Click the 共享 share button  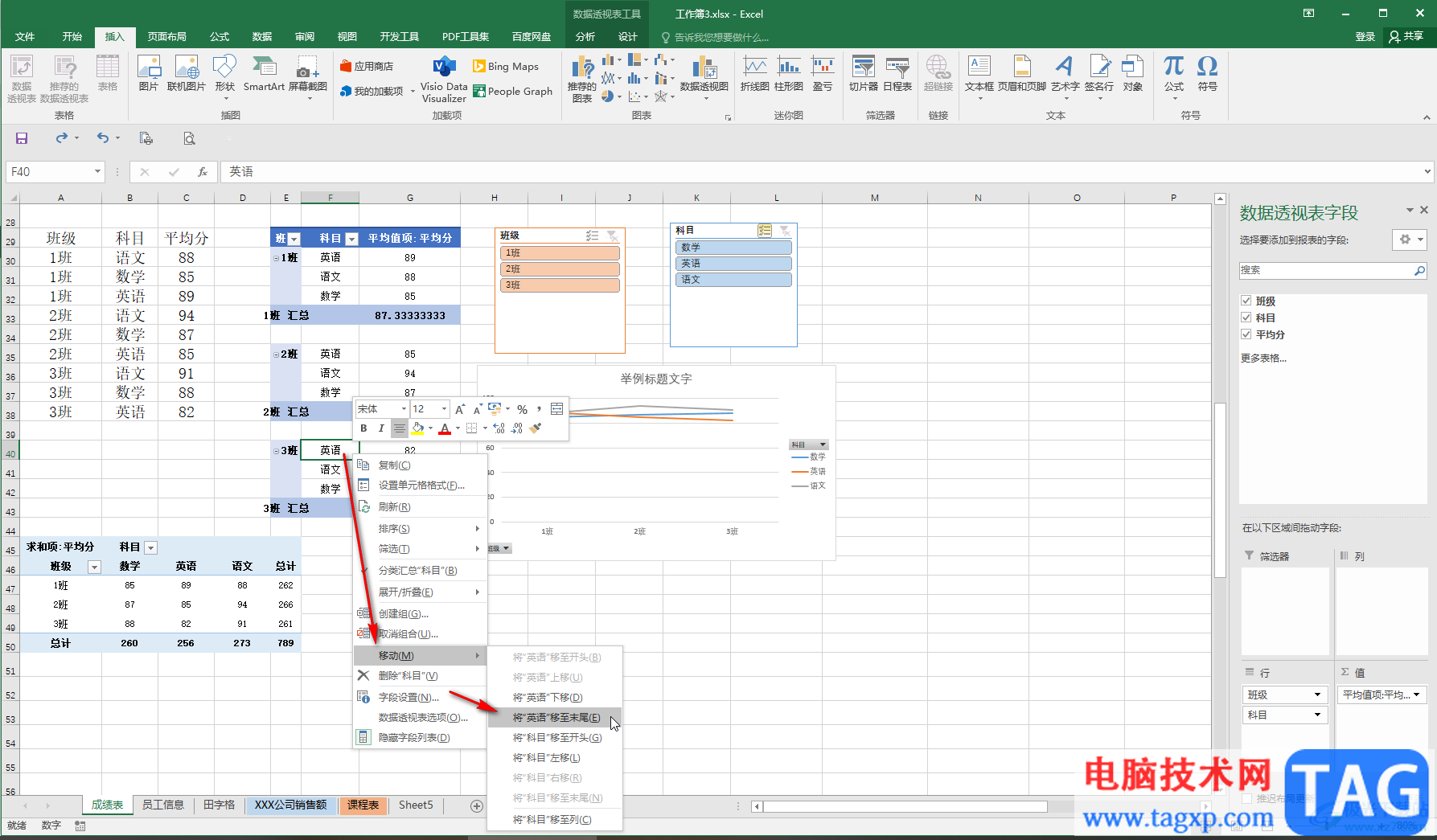pos(1406,37)
